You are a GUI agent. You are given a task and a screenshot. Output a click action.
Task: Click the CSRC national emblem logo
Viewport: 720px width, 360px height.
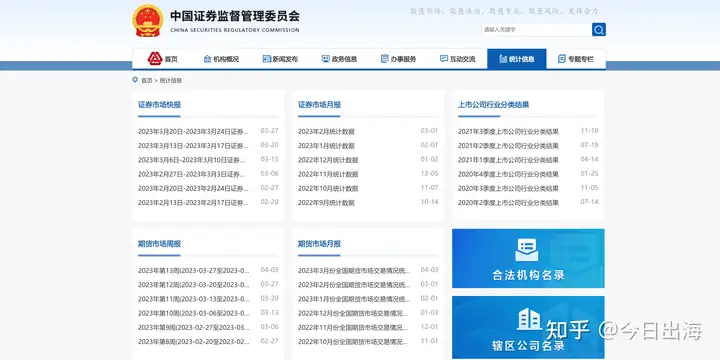147,21
